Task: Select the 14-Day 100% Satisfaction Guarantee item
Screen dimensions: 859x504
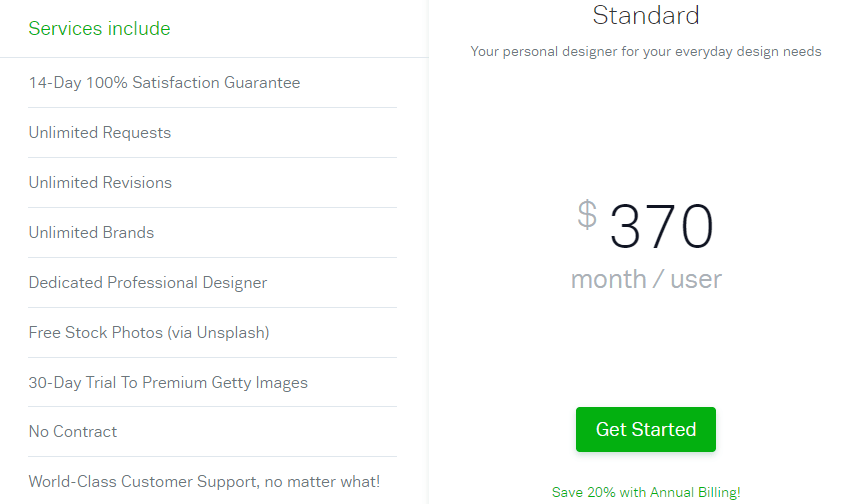Action: click(164, 83)
